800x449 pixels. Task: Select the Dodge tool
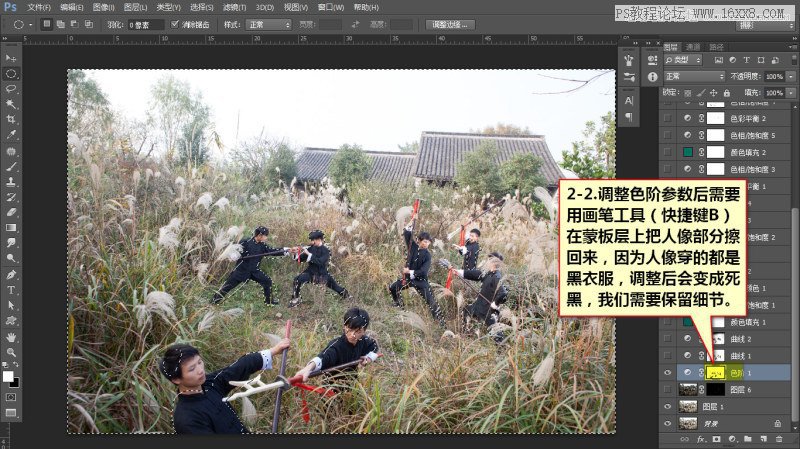click(x=11, y=258)
